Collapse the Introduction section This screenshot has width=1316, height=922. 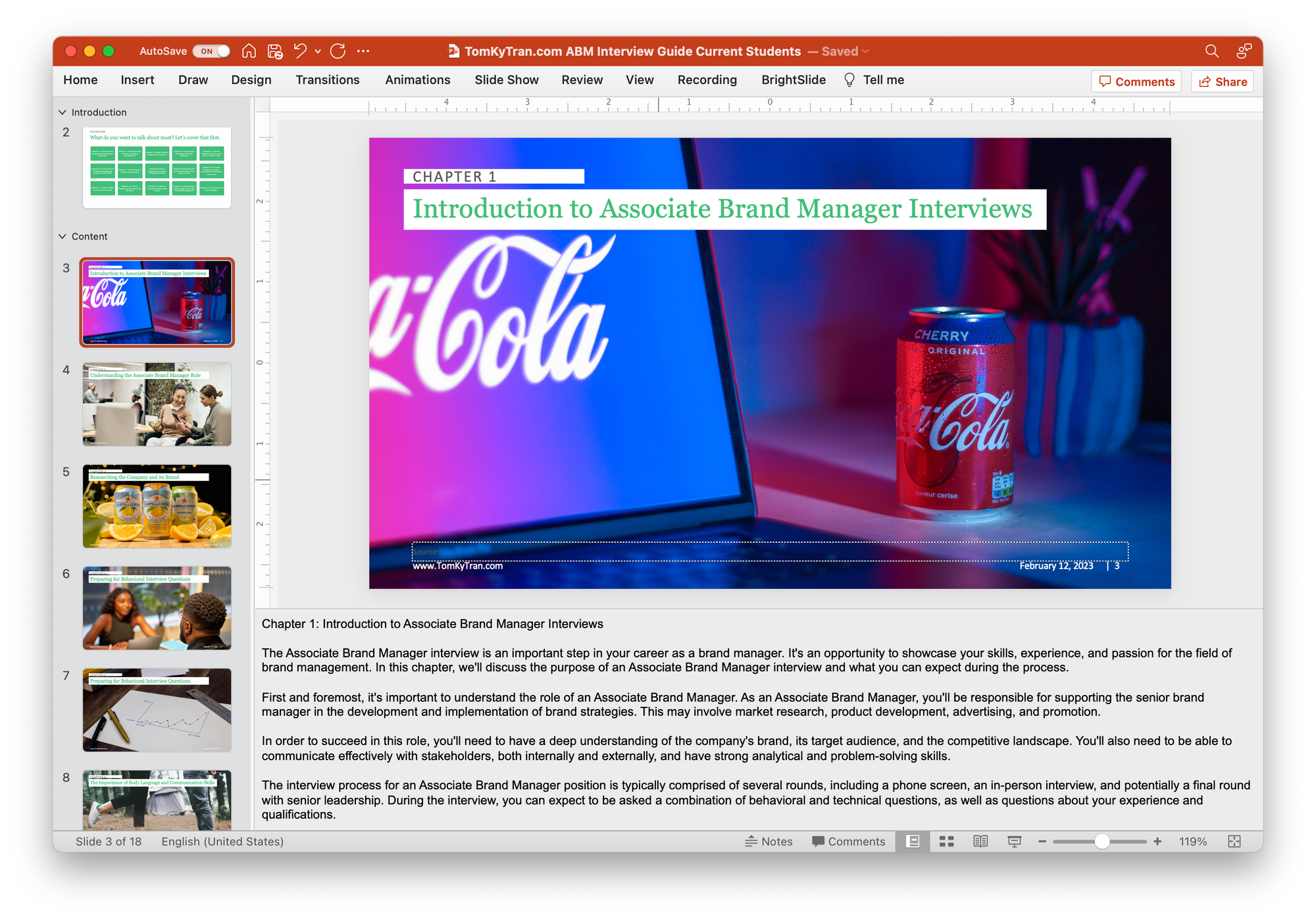63,113
